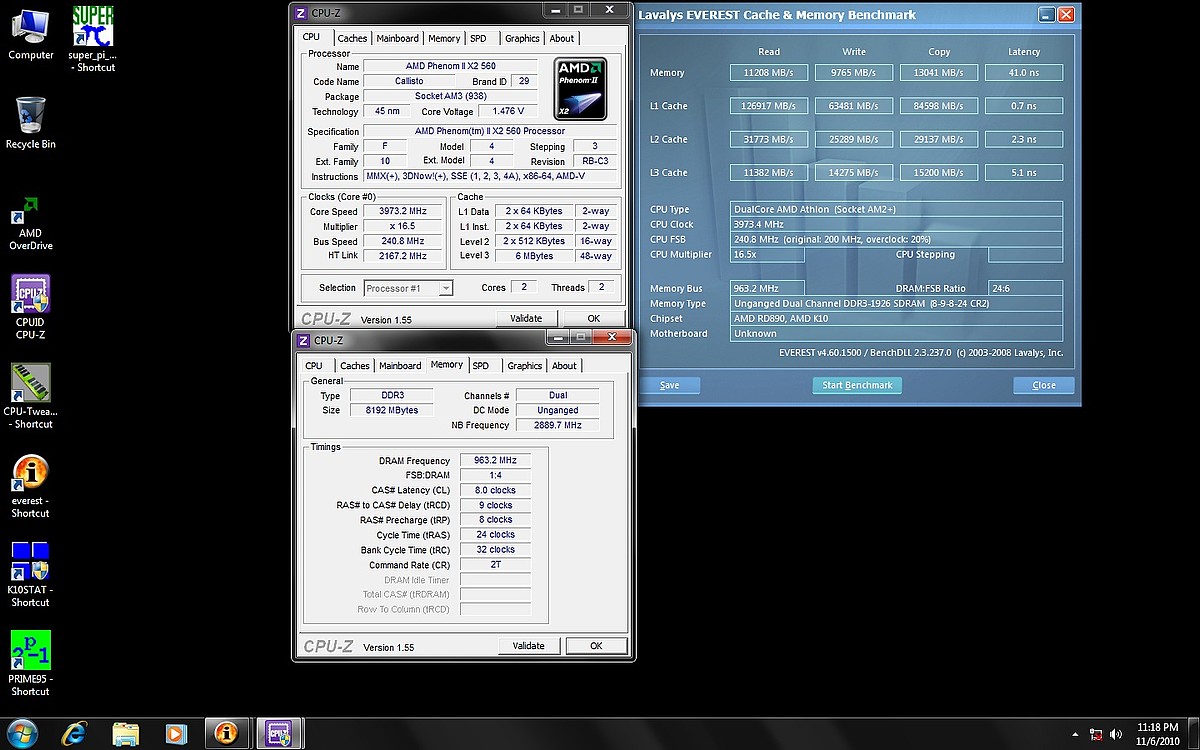
Task: Click the Core Voltage value 1.476 V
Action: (507, 112)
